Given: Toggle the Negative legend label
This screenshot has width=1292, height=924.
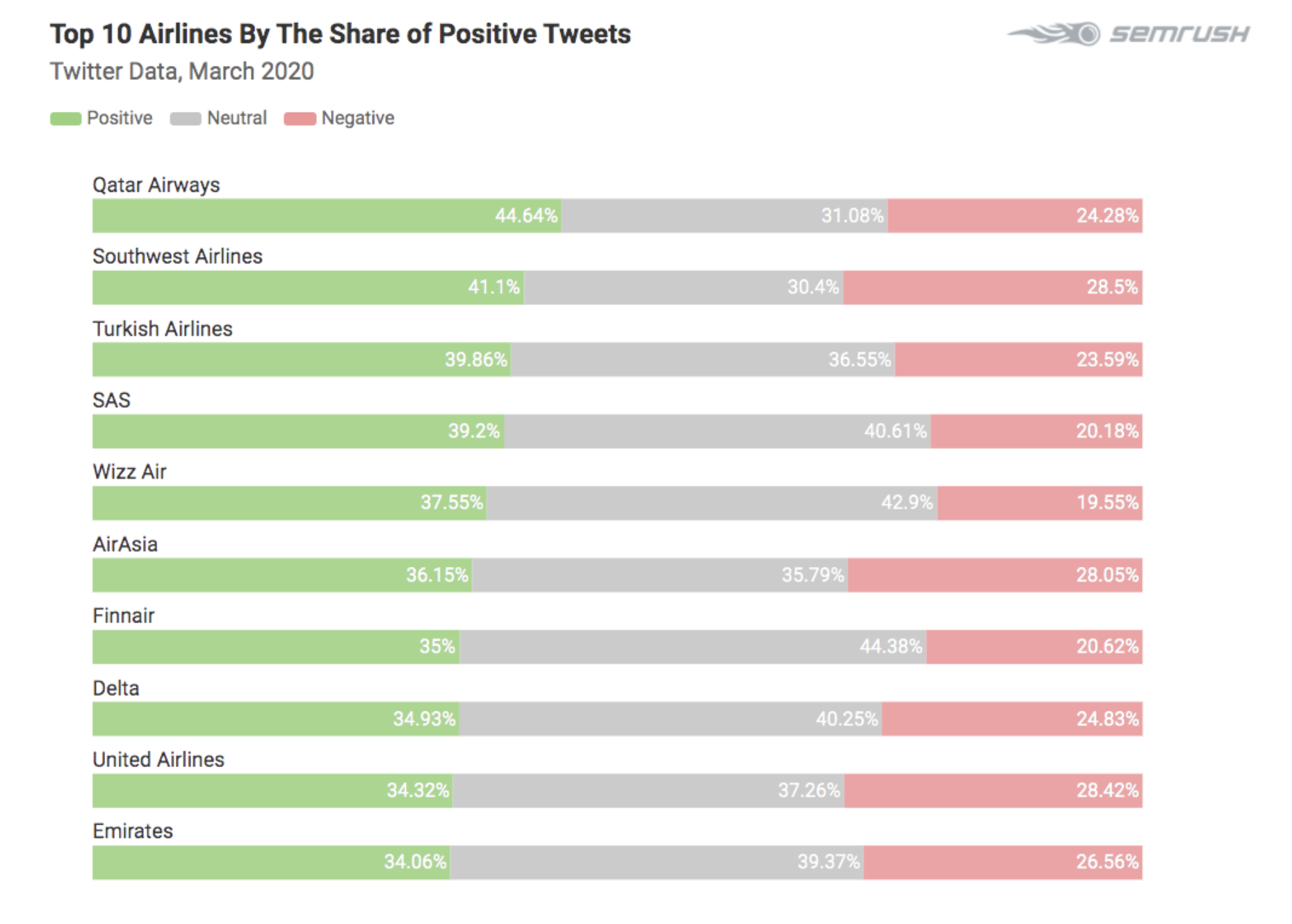Looking at the screenshot, I should pyautogui.click(x=357, y=118).
